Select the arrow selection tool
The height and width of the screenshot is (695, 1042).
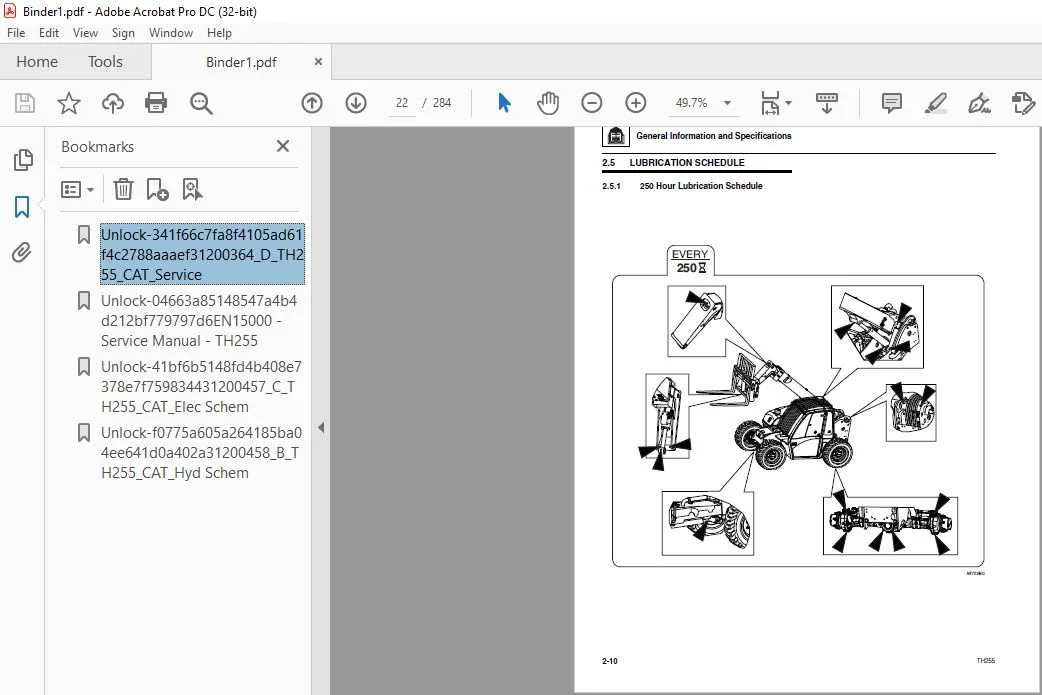point(504,103)
